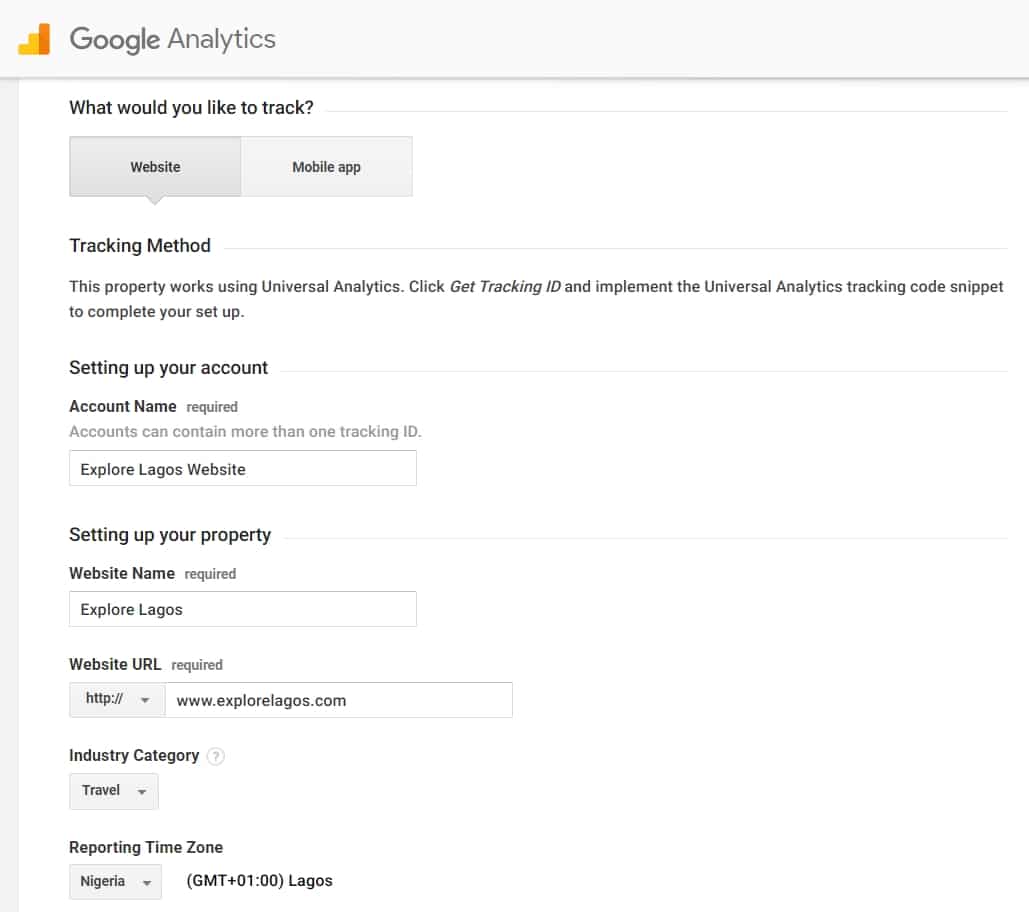Open the Industry Category help question mark

[x=215, y=756]
